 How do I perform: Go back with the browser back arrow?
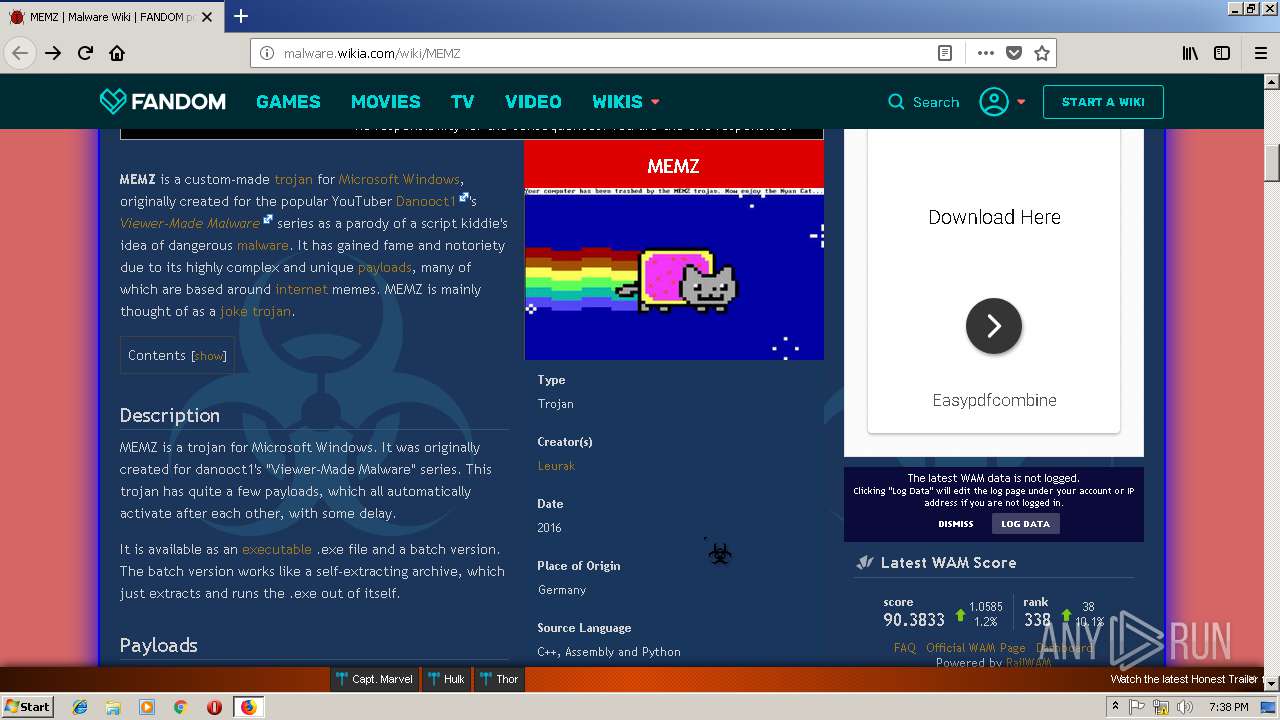click(x=20, y=53)
